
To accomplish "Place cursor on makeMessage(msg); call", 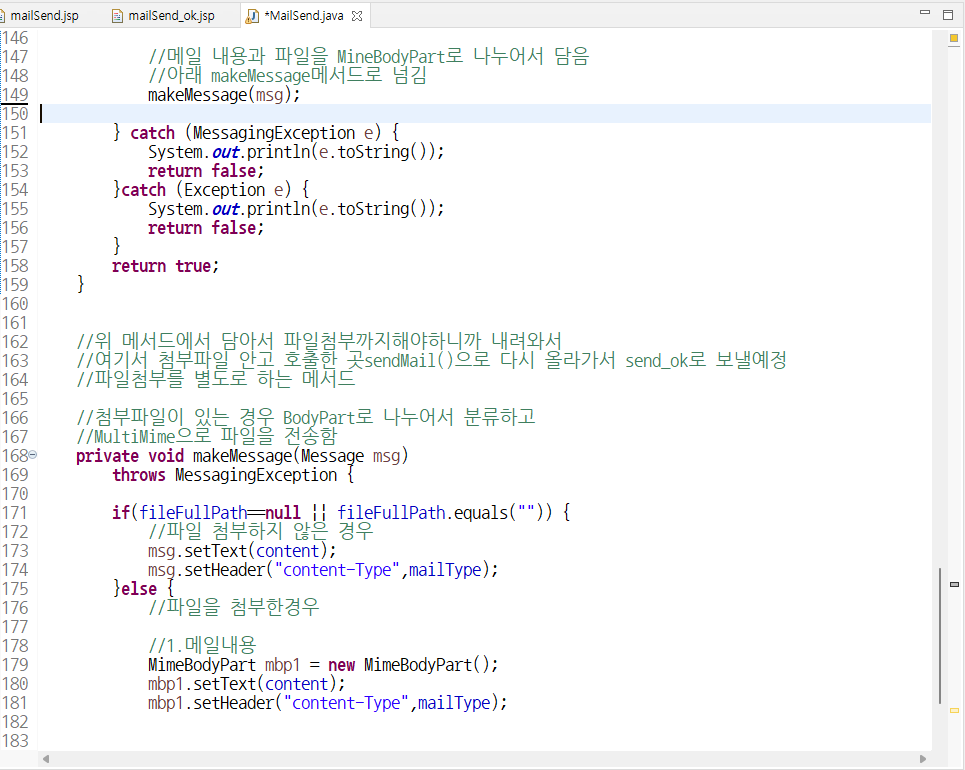I will point(224,95).
